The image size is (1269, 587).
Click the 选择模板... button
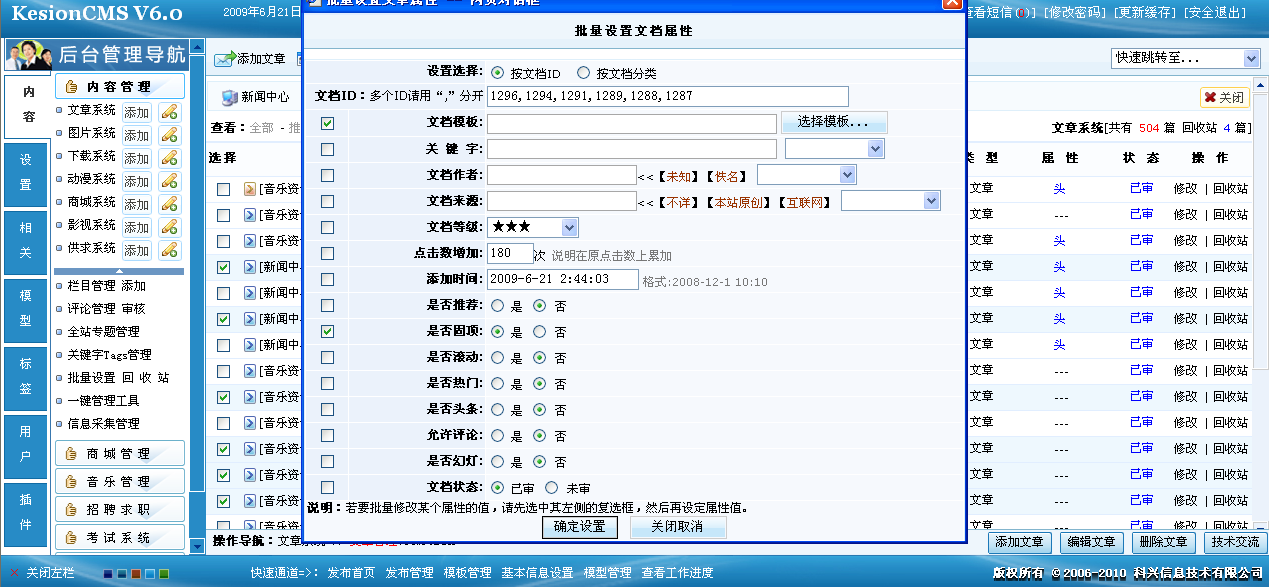[x=833, y=123]
